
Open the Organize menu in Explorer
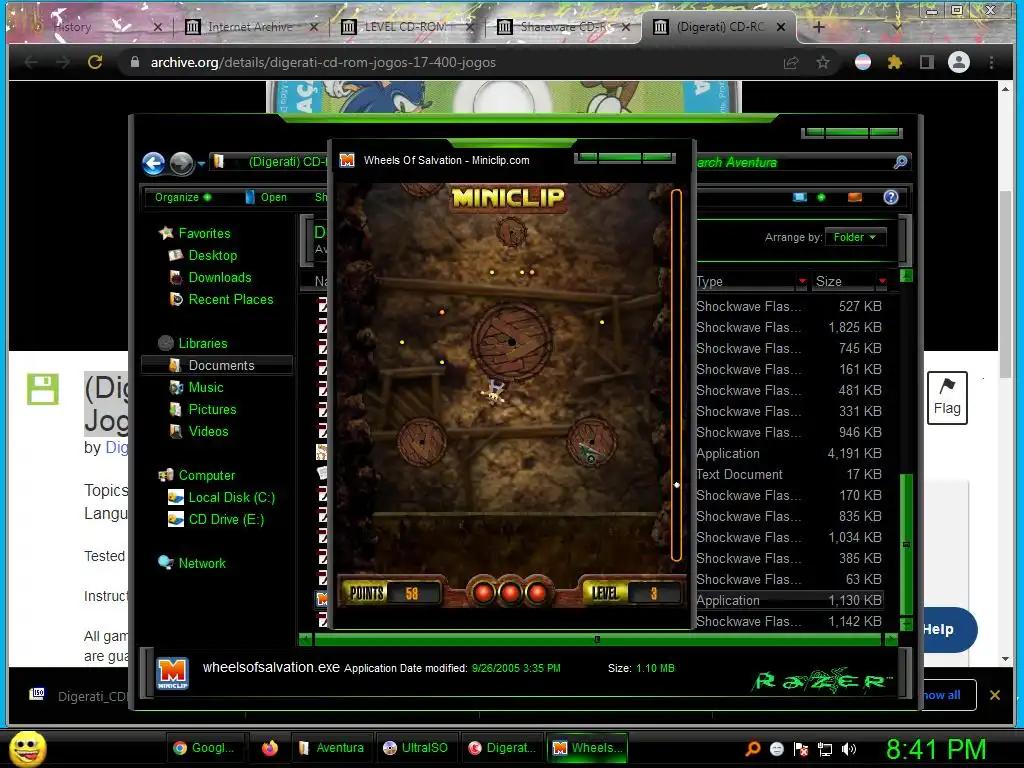(183, 197)
